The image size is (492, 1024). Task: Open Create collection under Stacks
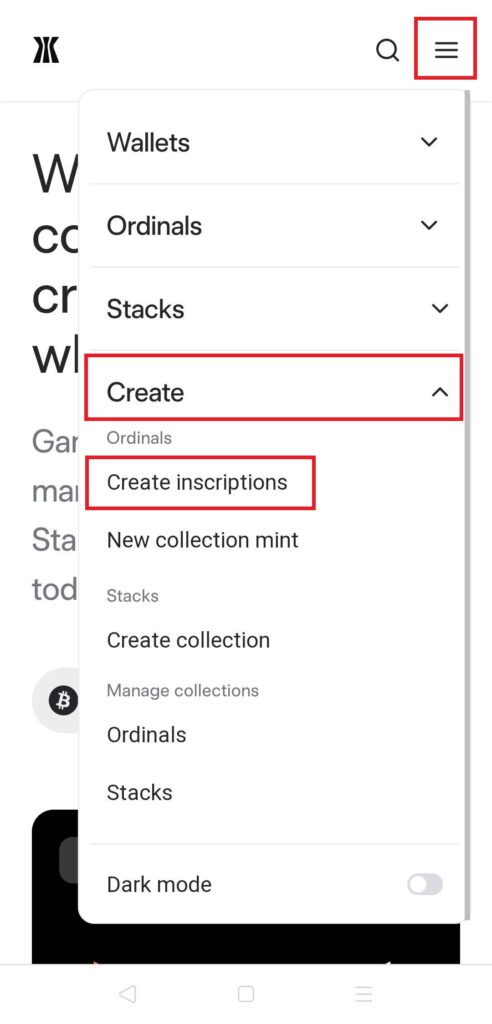(x=188, y=640)
